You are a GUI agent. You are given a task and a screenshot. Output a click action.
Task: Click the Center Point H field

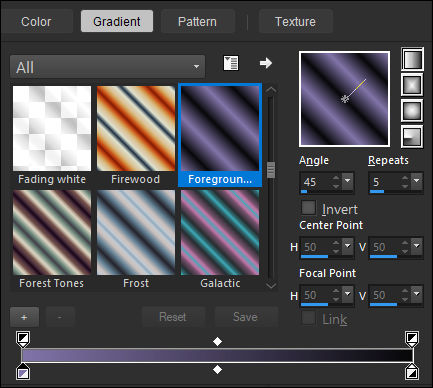click(316, 247)
